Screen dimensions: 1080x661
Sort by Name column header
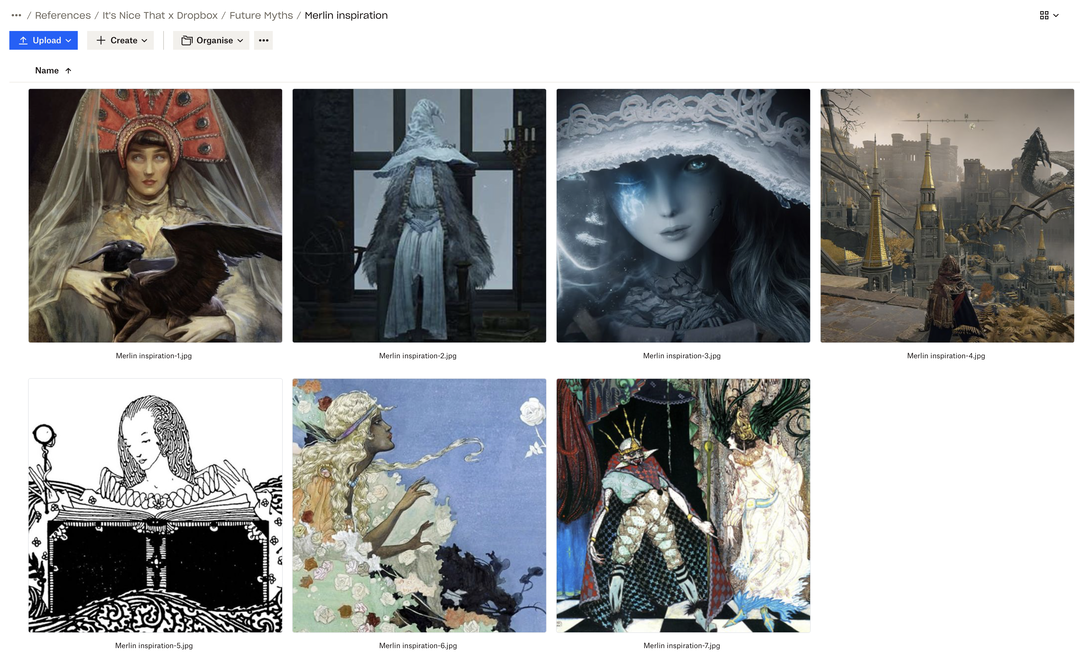click(x=47, y=70)
